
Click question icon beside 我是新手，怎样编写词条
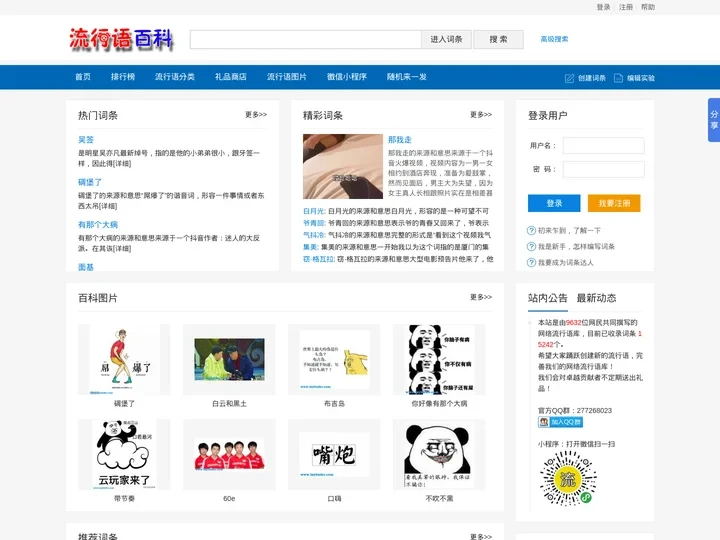tap(531, 247)
